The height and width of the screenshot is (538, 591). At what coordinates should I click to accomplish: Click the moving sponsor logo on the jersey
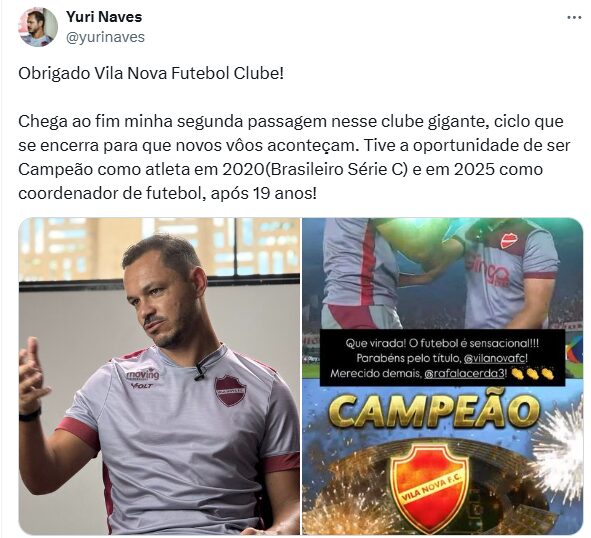point(143,374)
